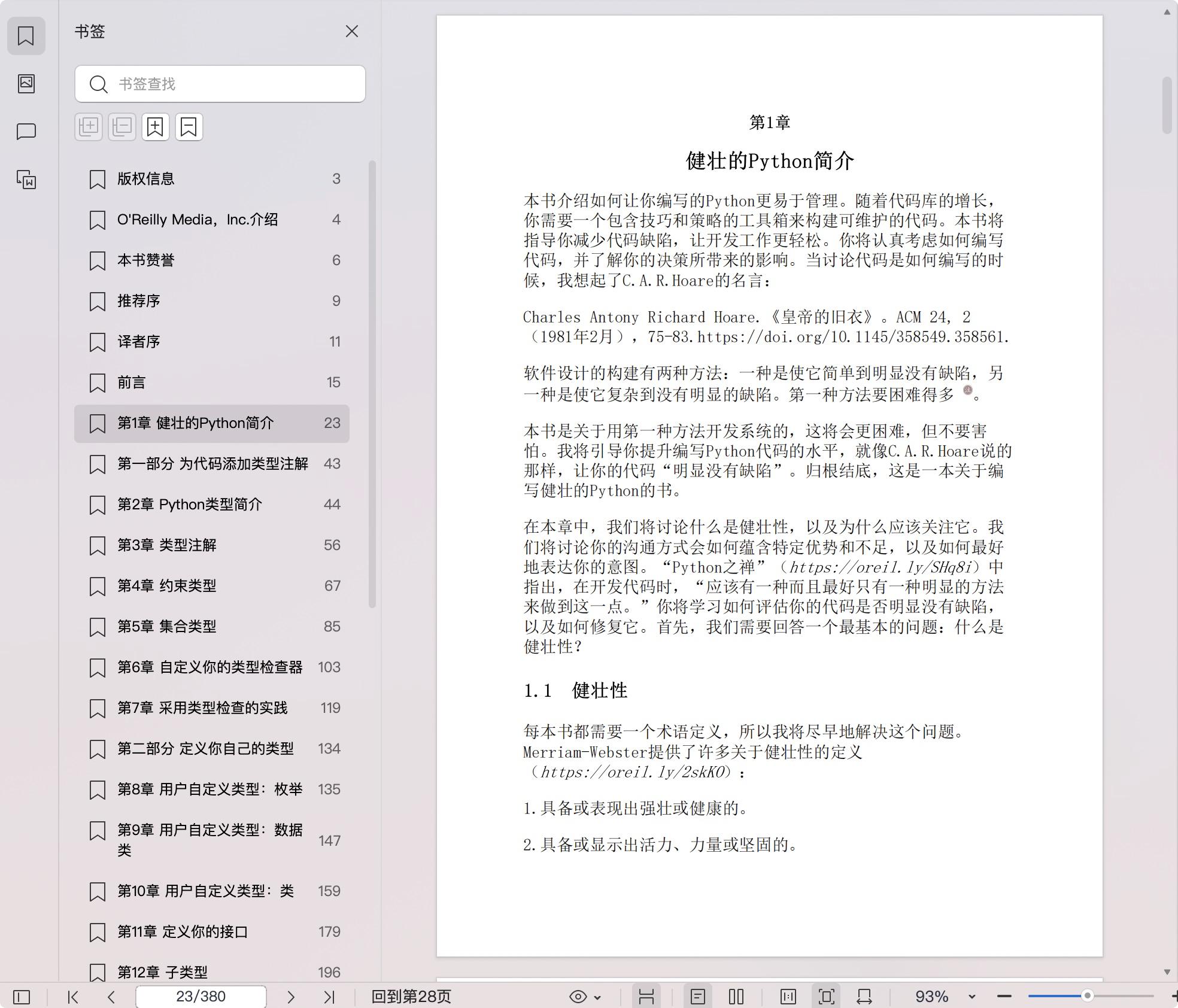
Task: Open bookmark 第10章 用户自定义类型：类
Action: (212, 891)
